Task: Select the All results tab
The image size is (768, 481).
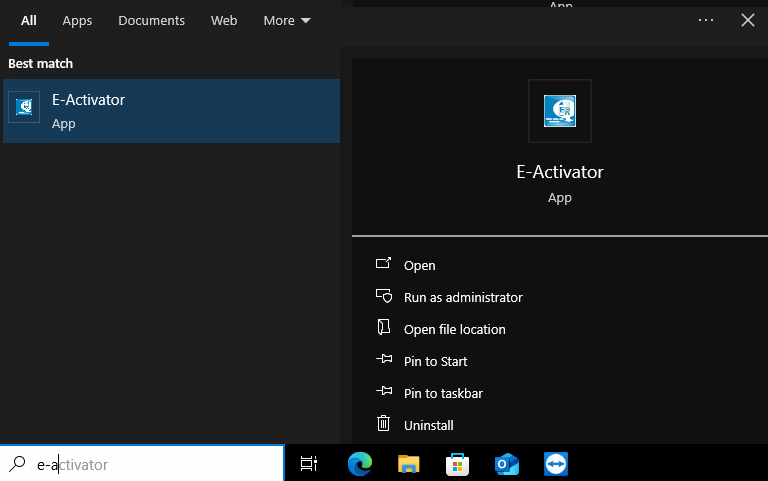Action: 29,20
